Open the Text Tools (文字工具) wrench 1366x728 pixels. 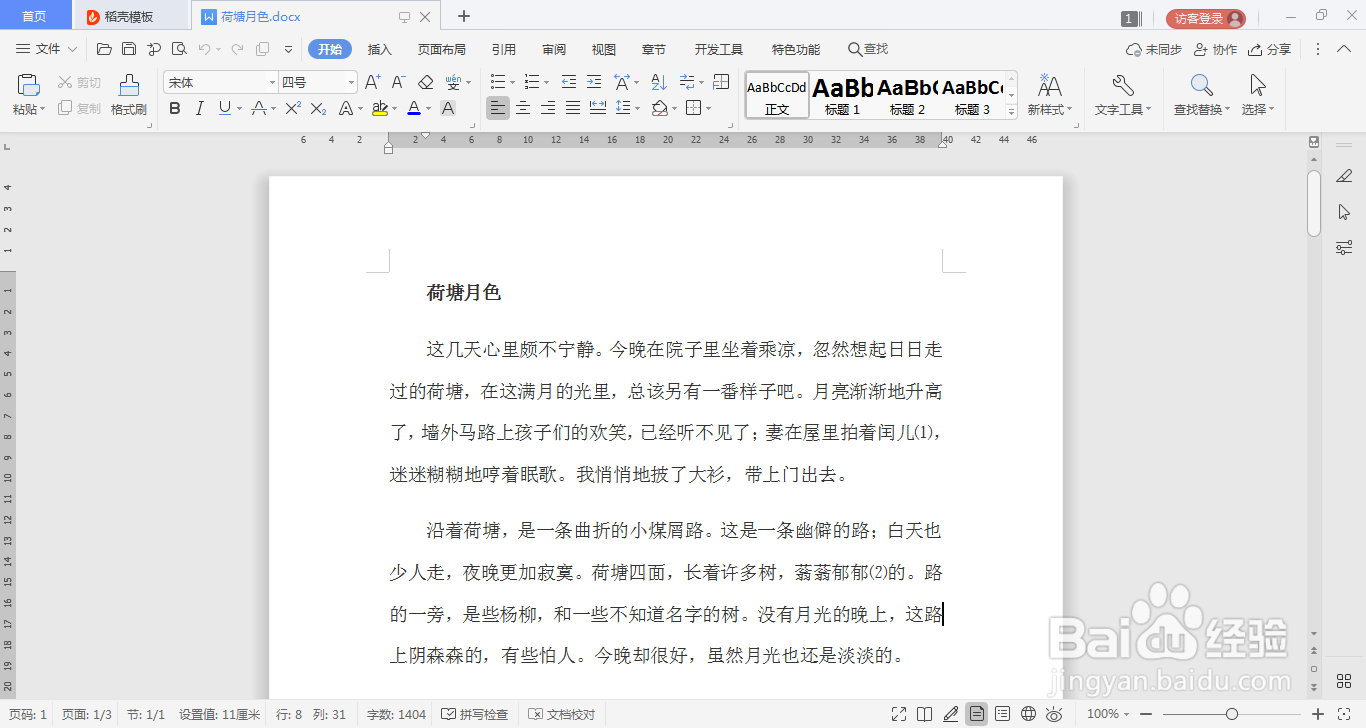[1122, 85]
